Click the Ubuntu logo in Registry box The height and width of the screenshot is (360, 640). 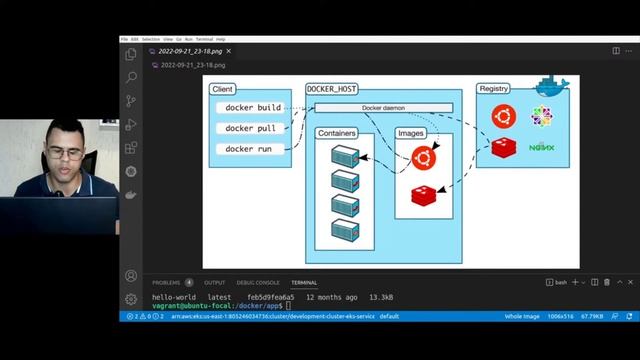point(504,116)
